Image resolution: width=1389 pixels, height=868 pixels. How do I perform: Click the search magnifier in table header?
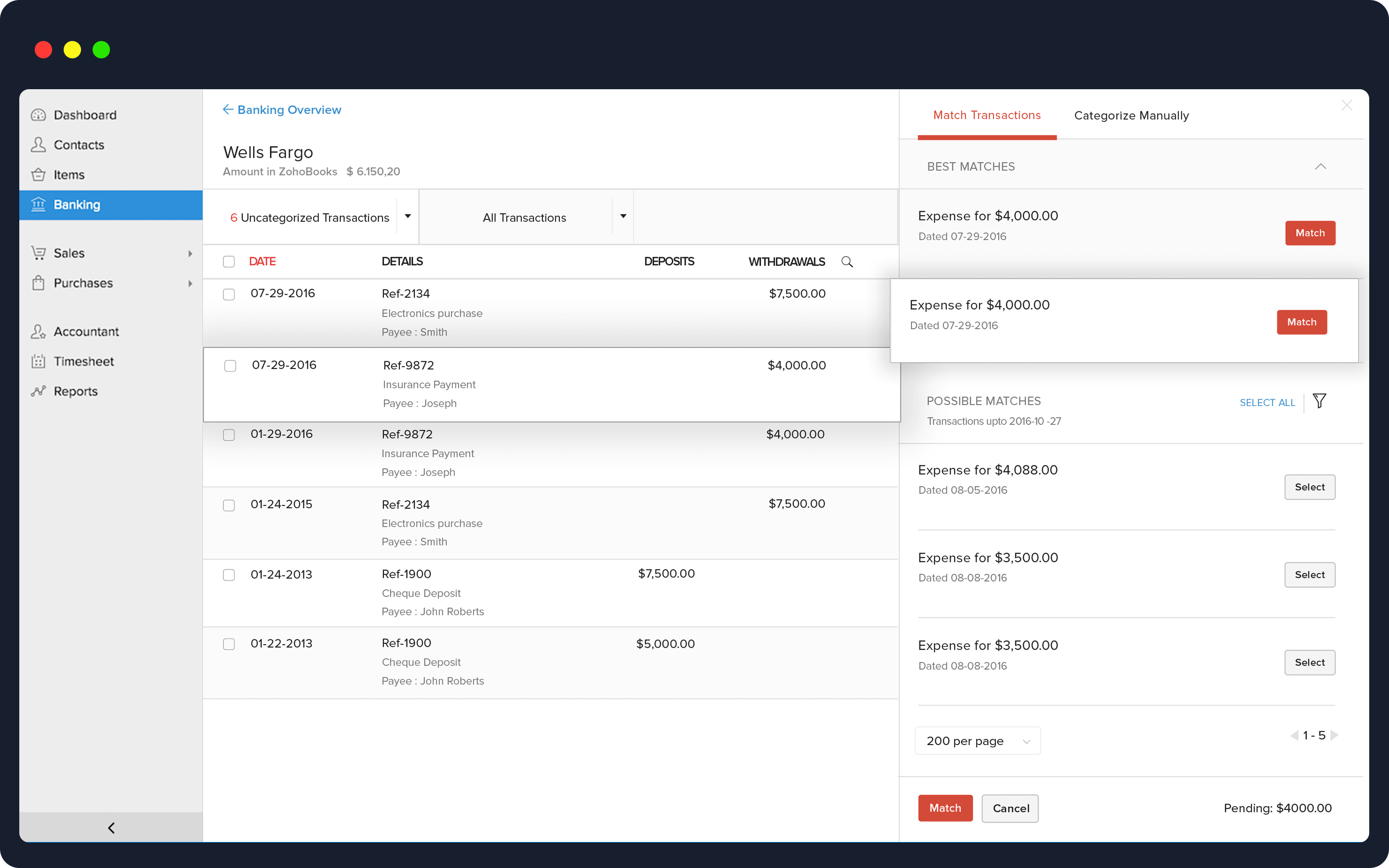click(x=846, y=262)
